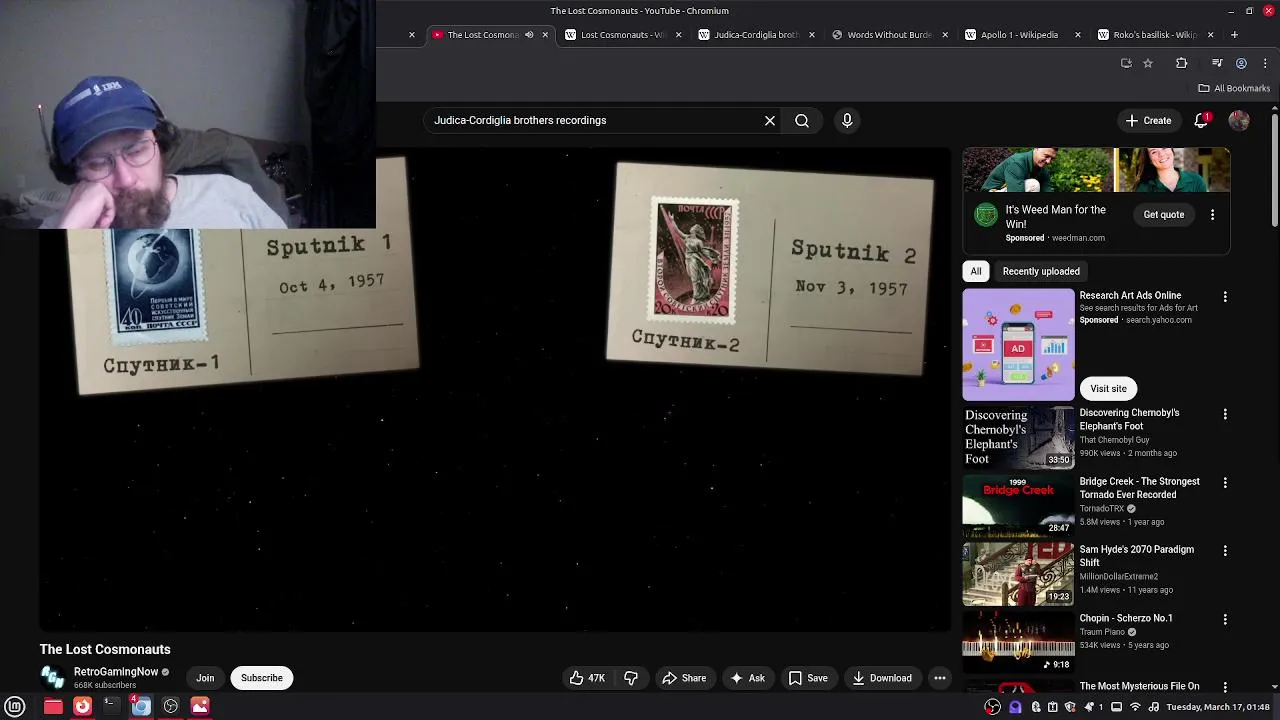
Task: Open Chromium three-dot menu
Action: (x=1263, y=63)
